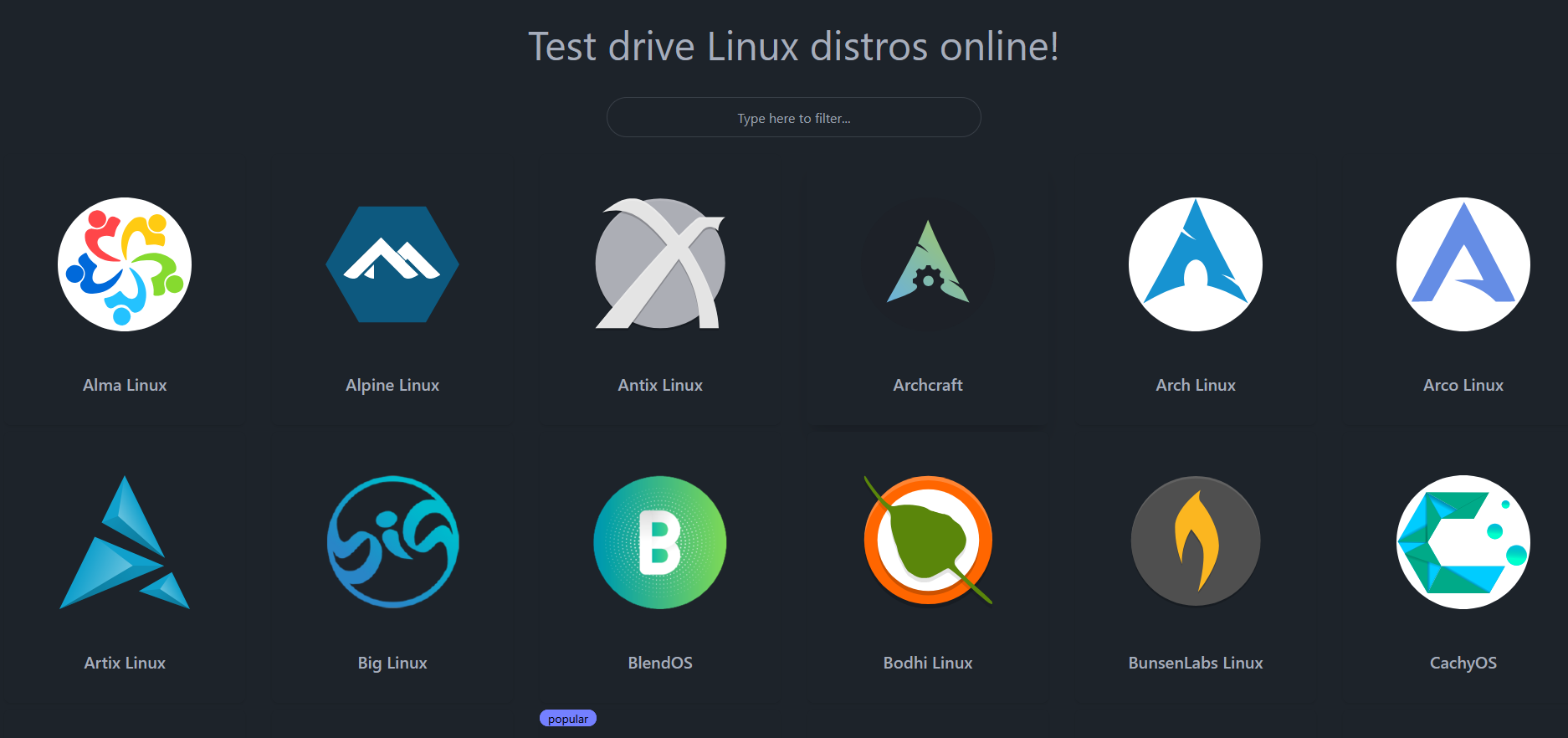
Task: Click the 'Artix Linux' text
Action: 125,663
